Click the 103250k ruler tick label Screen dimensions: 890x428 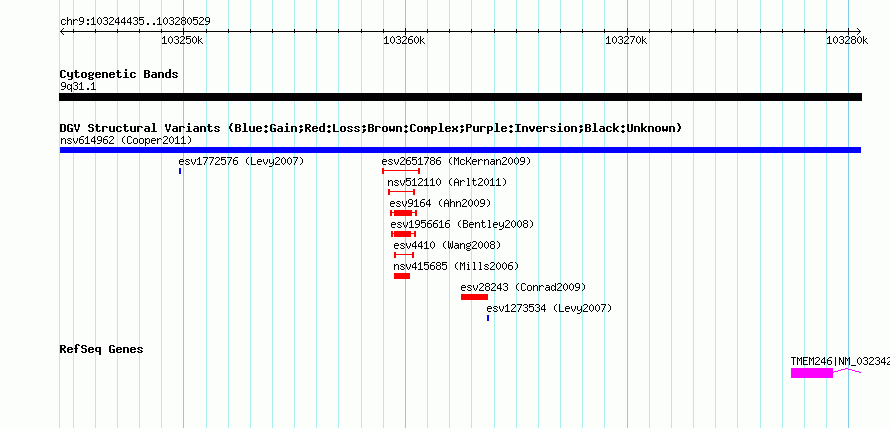pyautogui.click(x=183, y=40)
